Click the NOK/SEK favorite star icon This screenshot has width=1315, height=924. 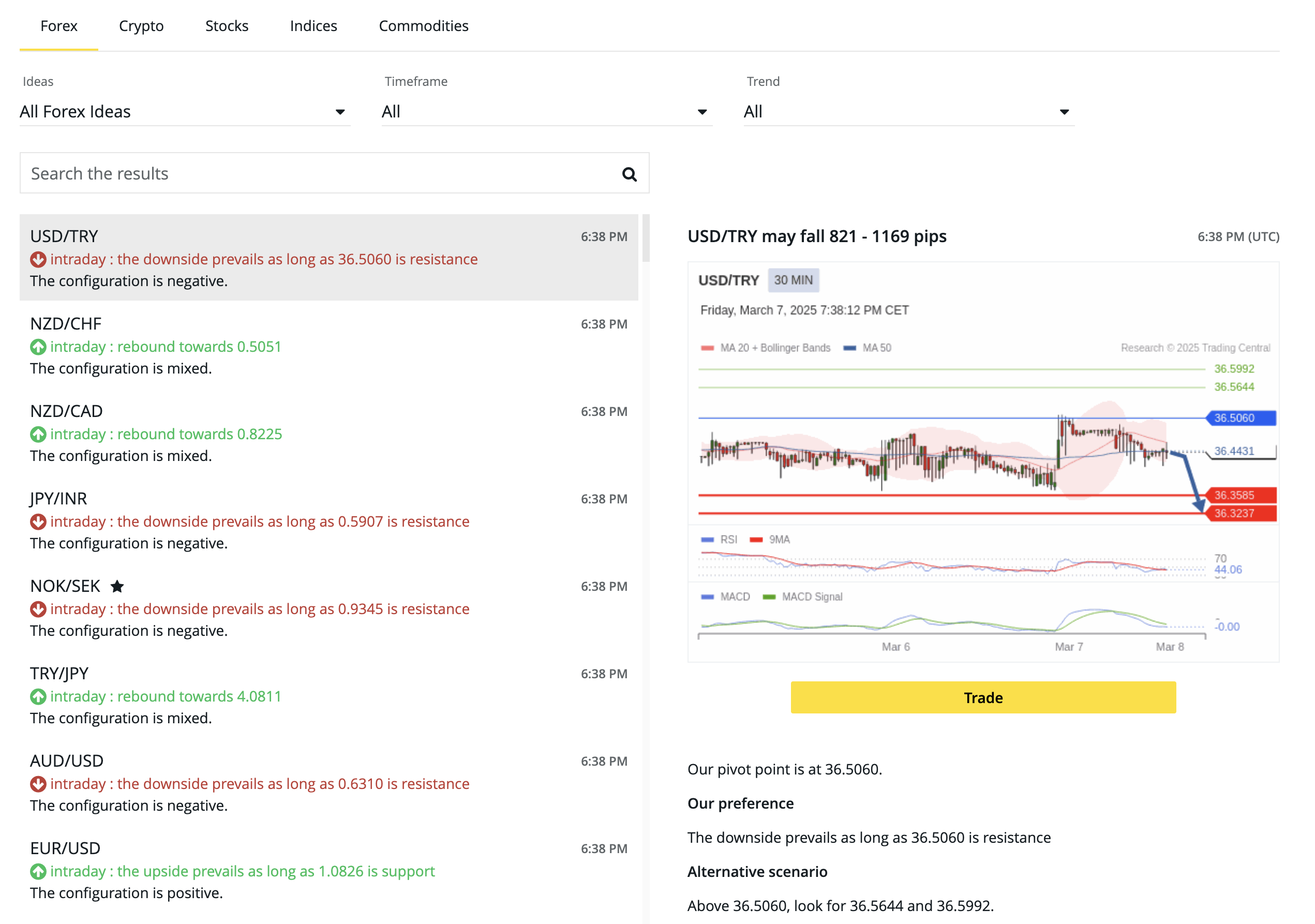pos(117,586)
